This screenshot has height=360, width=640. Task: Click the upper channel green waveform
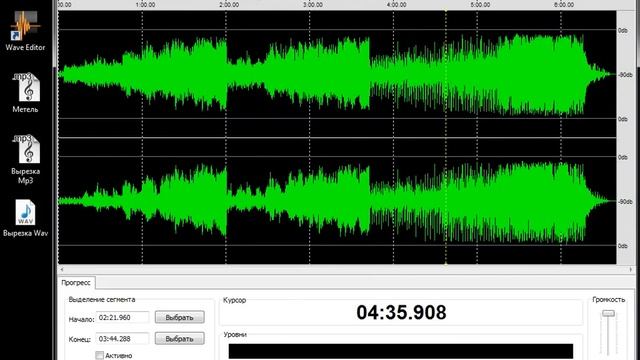click(337, 74)
